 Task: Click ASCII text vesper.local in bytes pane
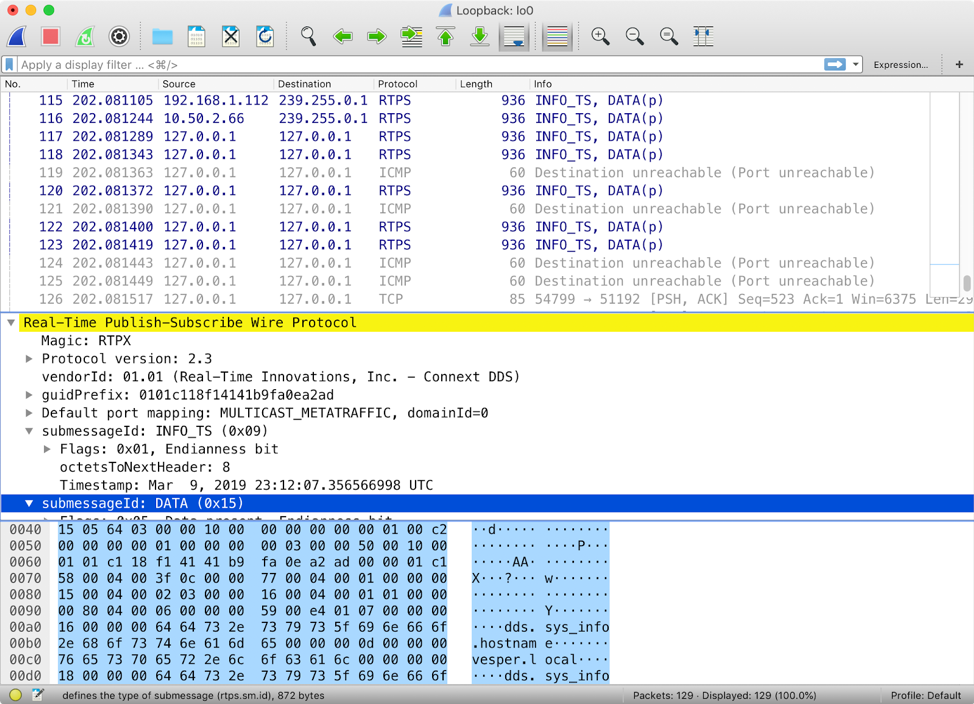pyautogui.click(x=525, y=660)
